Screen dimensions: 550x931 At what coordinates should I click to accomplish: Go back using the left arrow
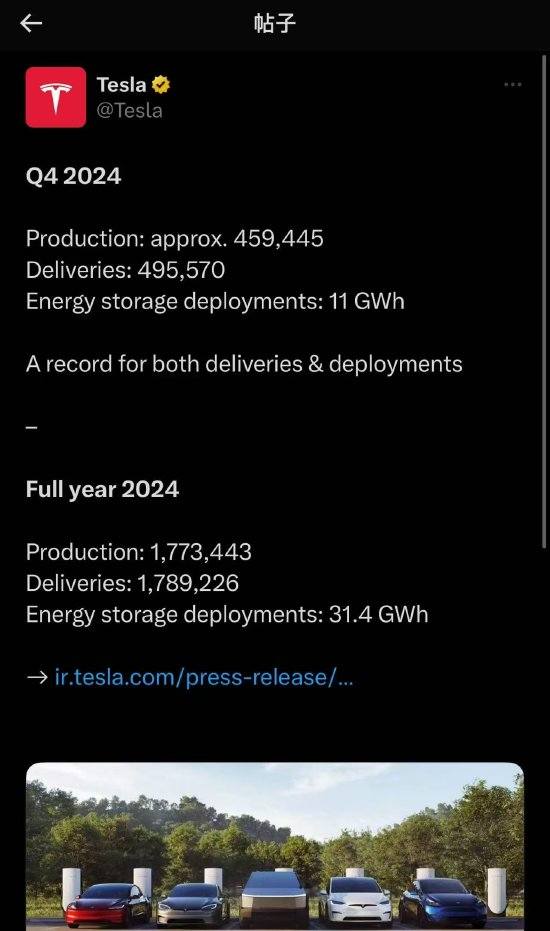pyautogui.click(x=31, y=24)
